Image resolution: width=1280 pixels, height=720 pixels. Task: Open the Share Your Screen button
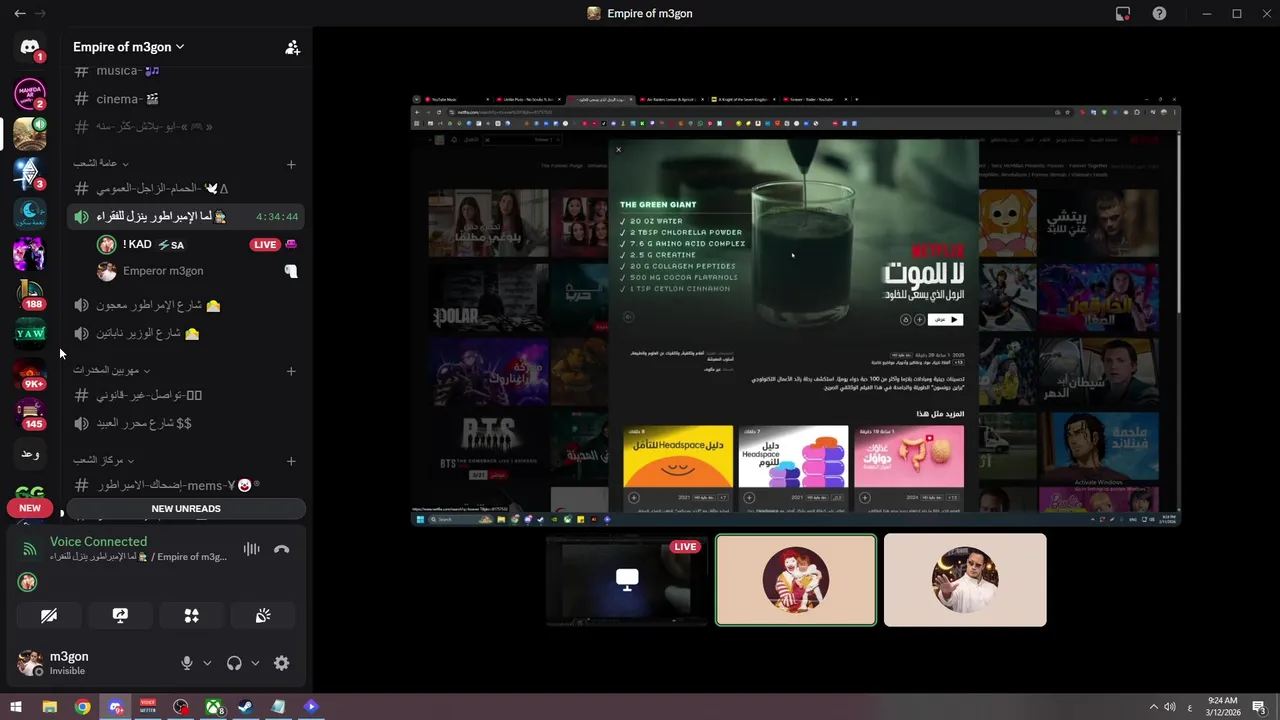[120, 616]
